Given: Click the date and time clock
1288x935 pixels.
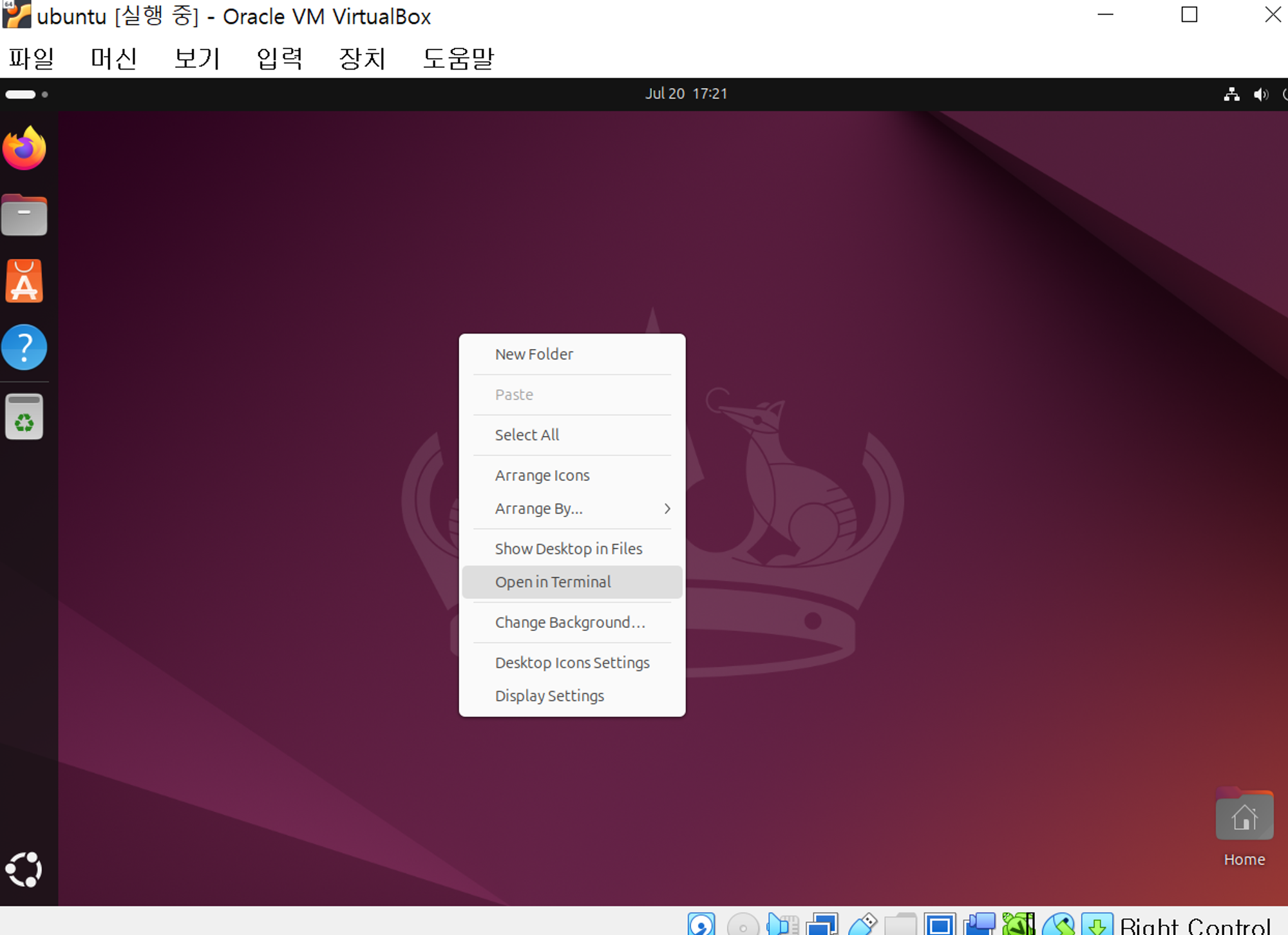Looking at the screenshot, I should [686, 94].
